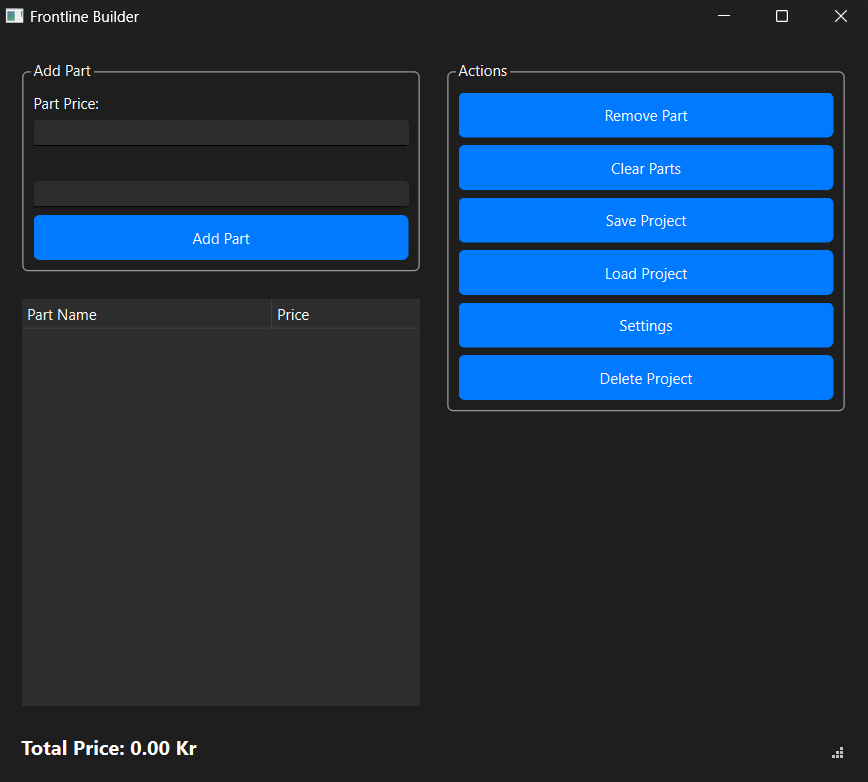Viewport: 868px width, 782px height.
Task: Click the Frontline Builder app icon
Action: click(14, 16)
